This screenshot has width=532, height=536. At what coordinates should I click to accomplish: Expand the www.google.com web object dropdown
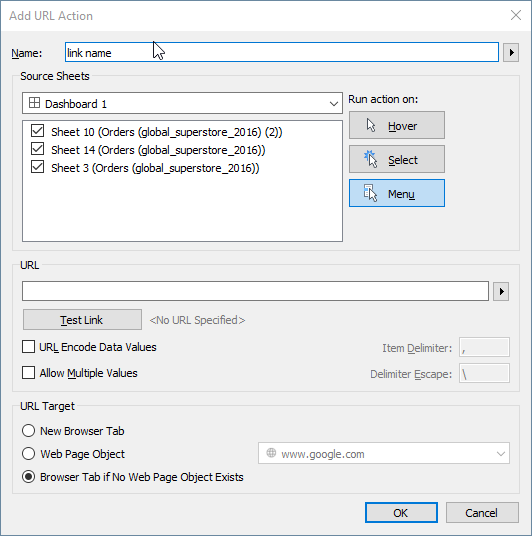point(384,453)
